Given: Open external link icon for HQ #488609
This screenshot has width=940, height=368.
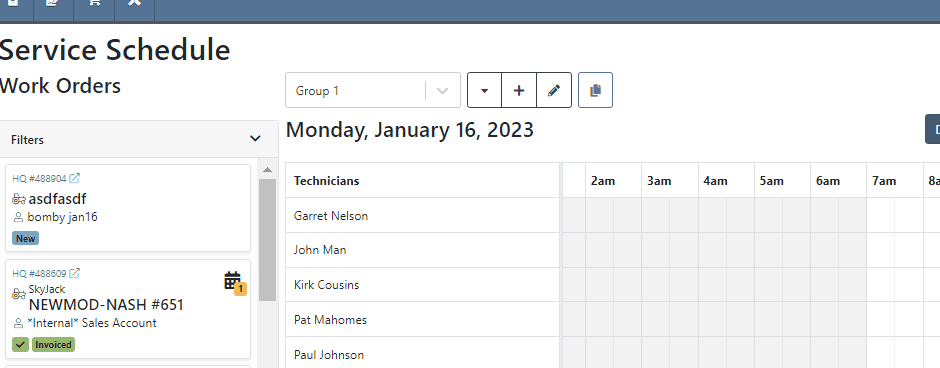Looking at the screenshot, I should 75,273.
